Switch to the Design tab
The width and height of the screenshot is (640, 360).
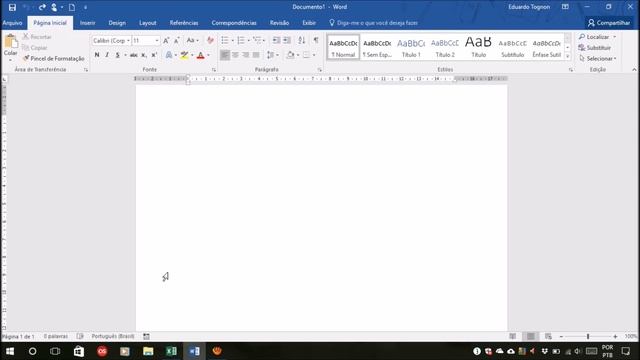coord(117,23)
